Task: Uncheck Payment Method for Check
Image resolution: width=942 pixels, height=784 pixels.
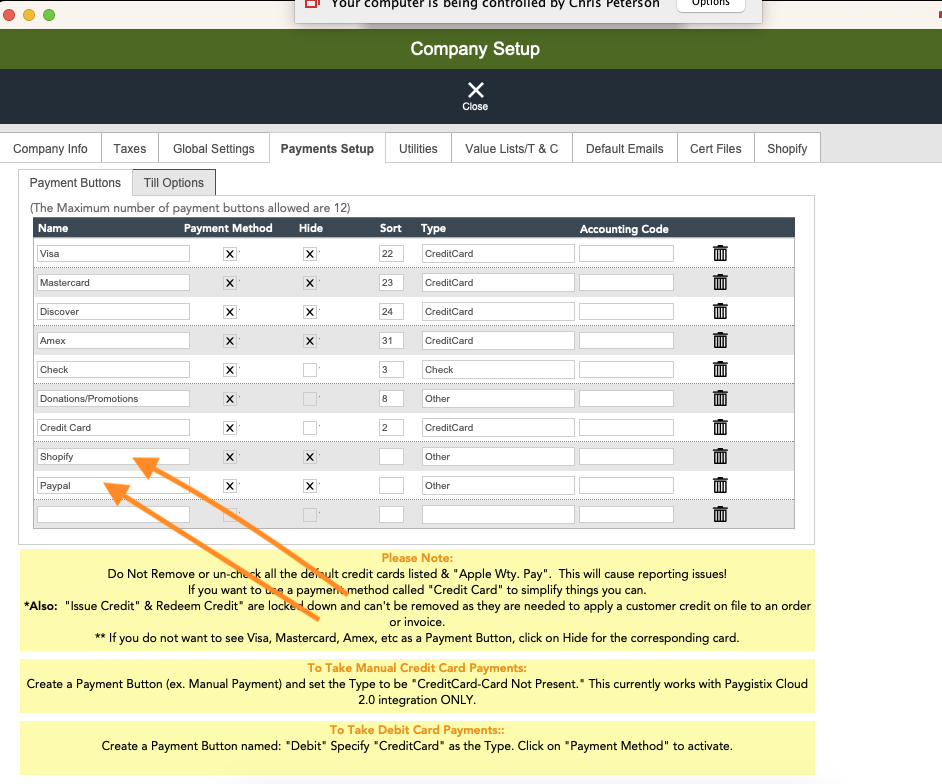Action: point(229,369)
